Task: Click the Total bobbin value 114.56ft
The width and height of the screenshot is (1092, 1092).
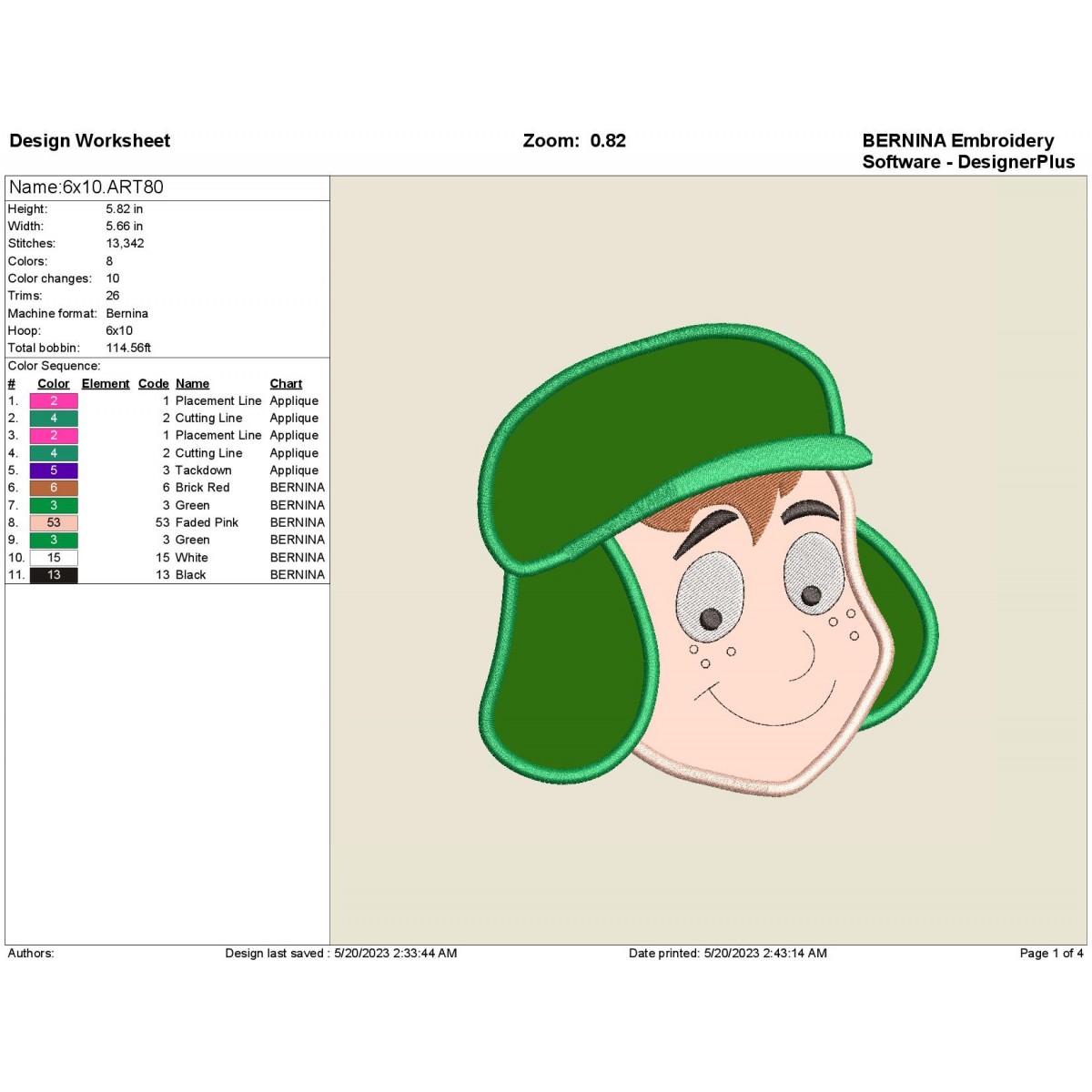Action: click(128, 348)
